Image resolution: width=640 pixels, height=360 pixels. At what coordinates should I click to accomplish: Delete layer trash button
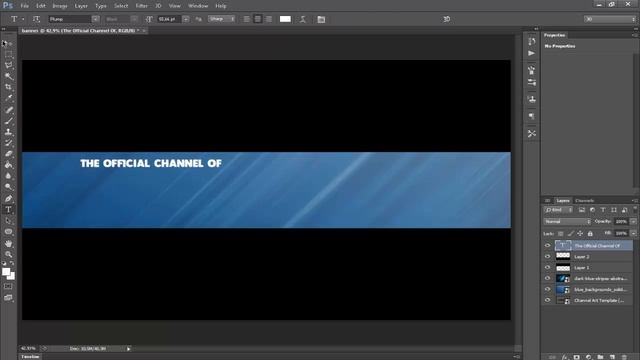point(624,357)
